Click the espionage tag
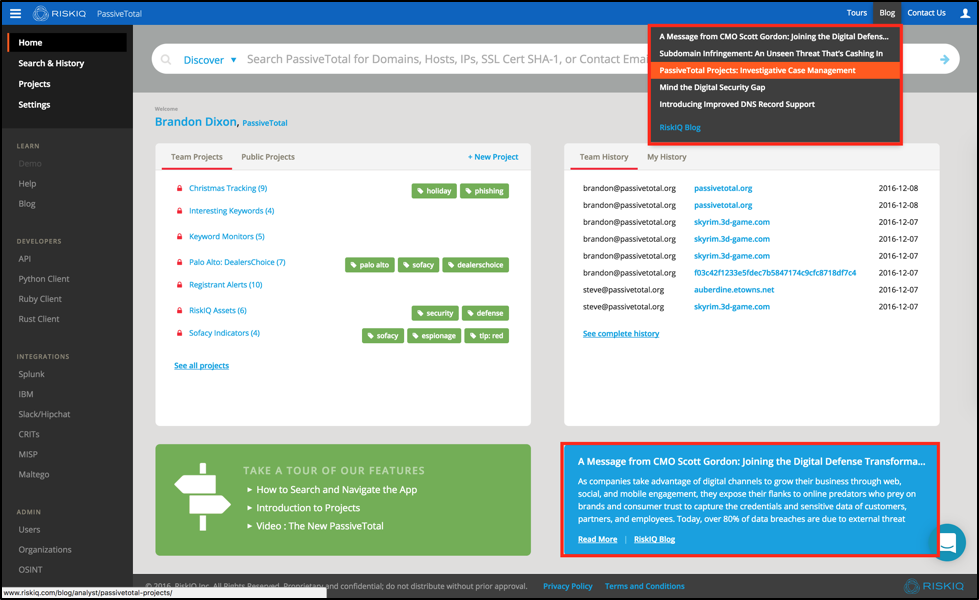 pos(434,335)
